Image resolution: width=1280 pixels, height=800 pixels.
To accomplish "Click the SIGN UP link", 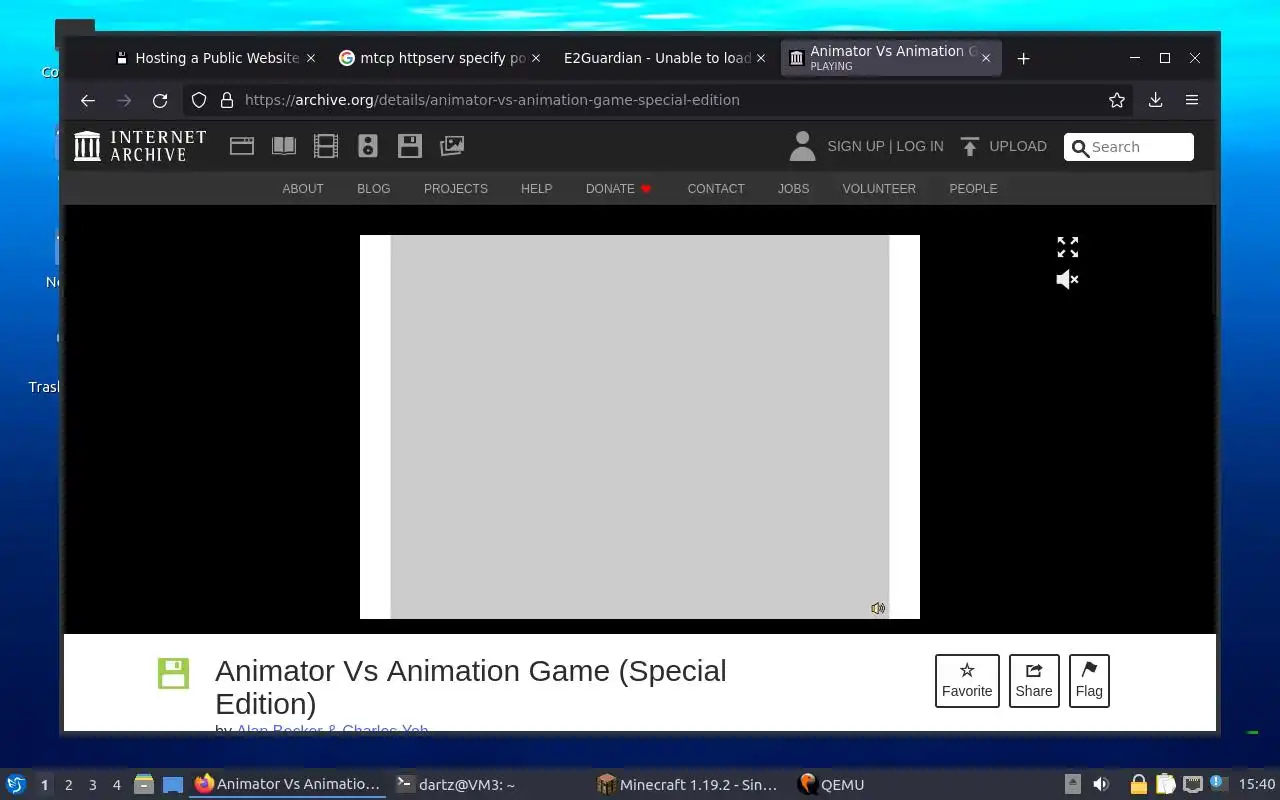I will (856, 146).
